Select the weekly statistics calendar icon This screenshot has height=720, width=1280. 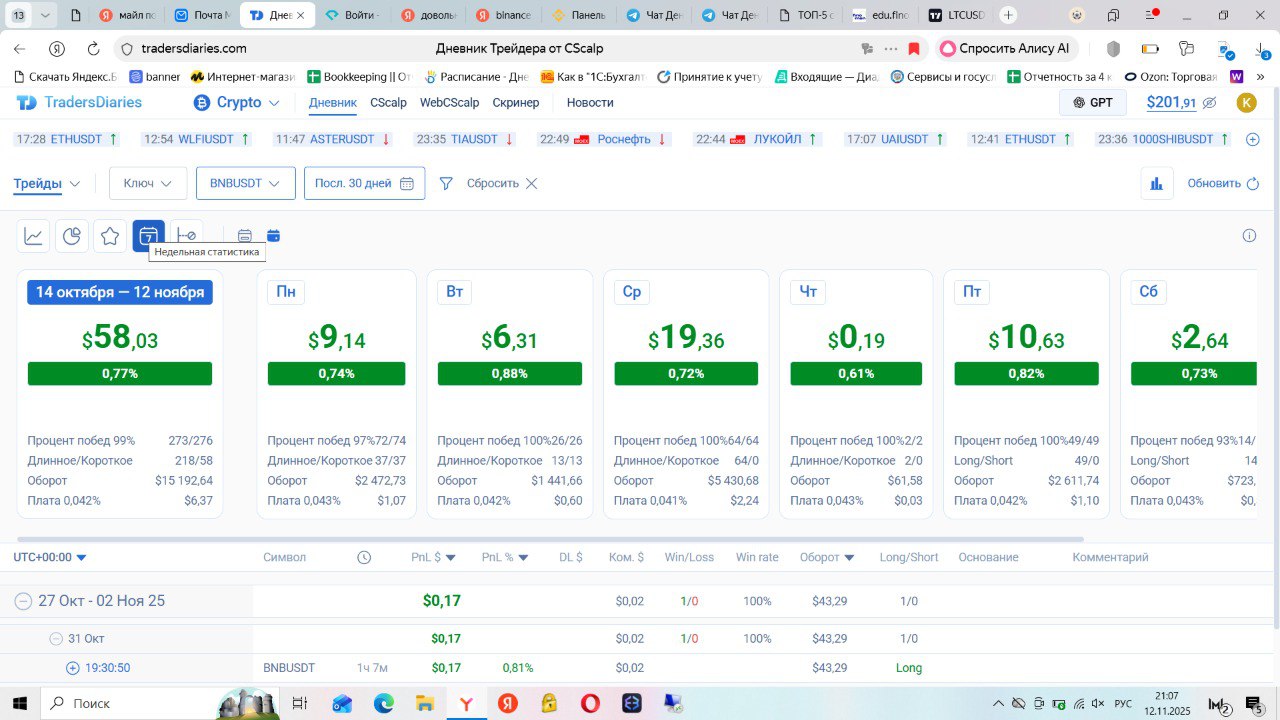(x=148, y=236)
